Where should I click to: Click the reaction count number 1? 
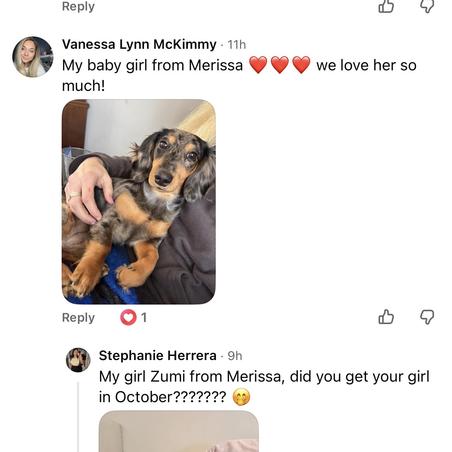144,318
